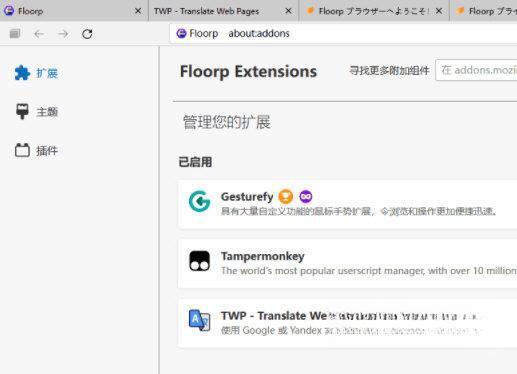Close the Floorp ブラウザーへようこそ tab
This screenshot has height=374, width=517.
click(439, 11)
